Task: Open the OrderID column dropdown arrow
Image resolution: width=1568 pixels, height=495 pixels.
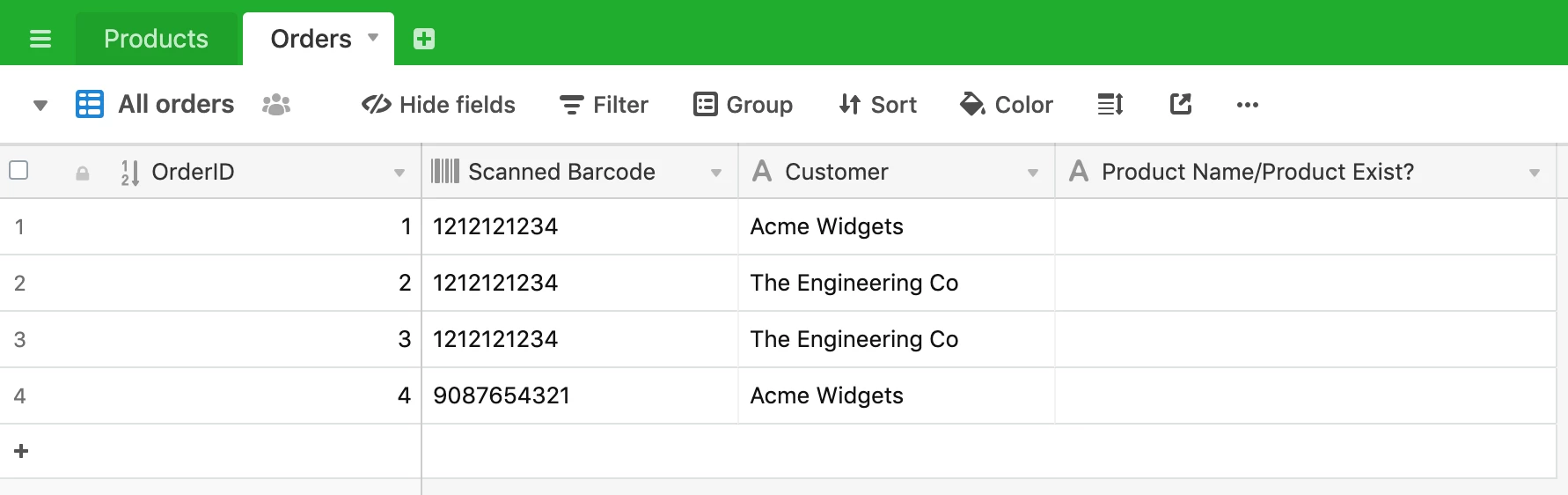Action: 399,173
